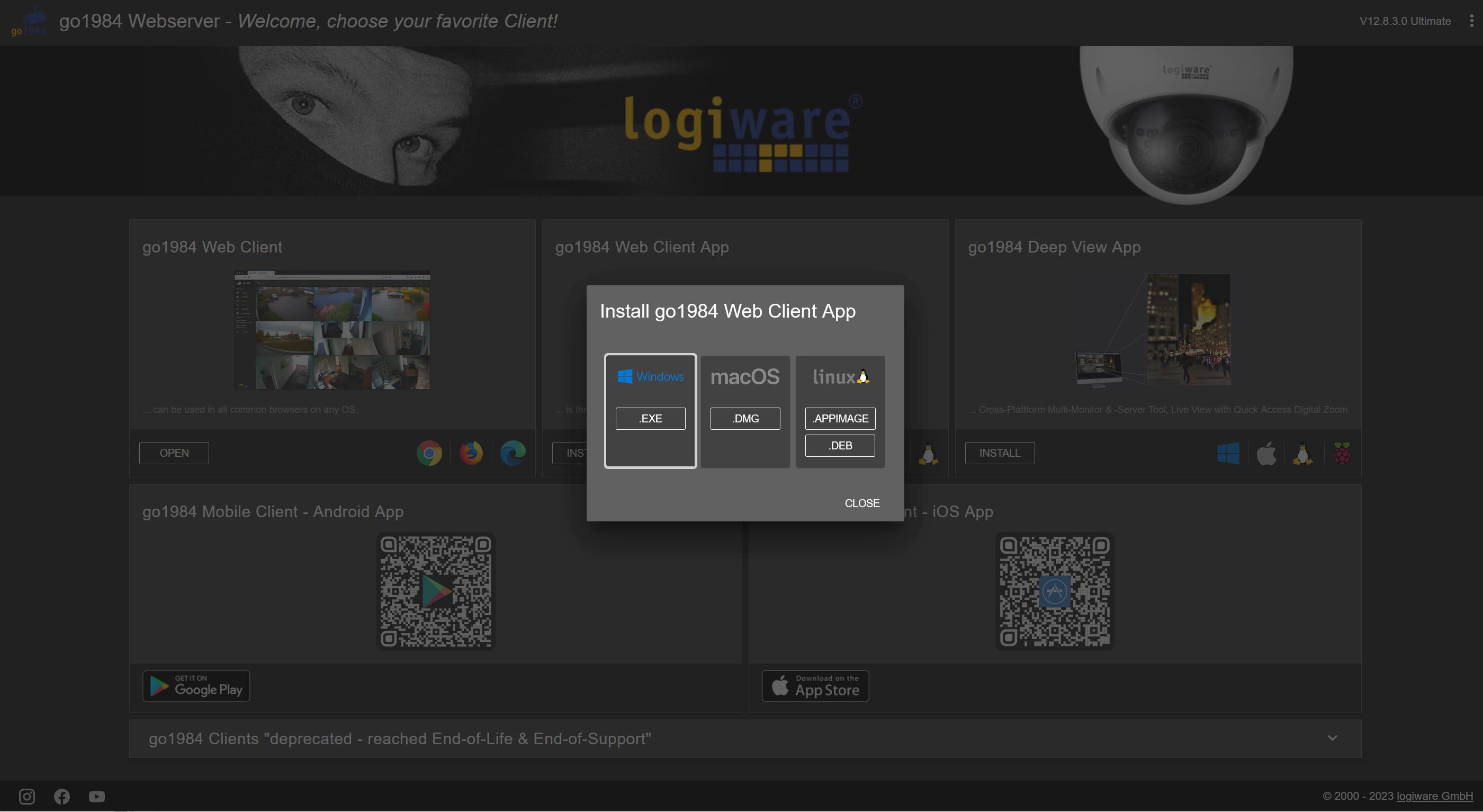
Task: Open the go1984 Web Client
Action: tap(174, 453)
